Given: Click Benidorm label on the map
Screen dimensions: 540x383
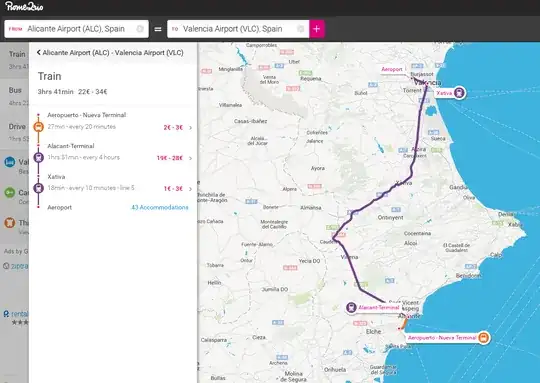Looking at the screenshot, I should 468,276.
